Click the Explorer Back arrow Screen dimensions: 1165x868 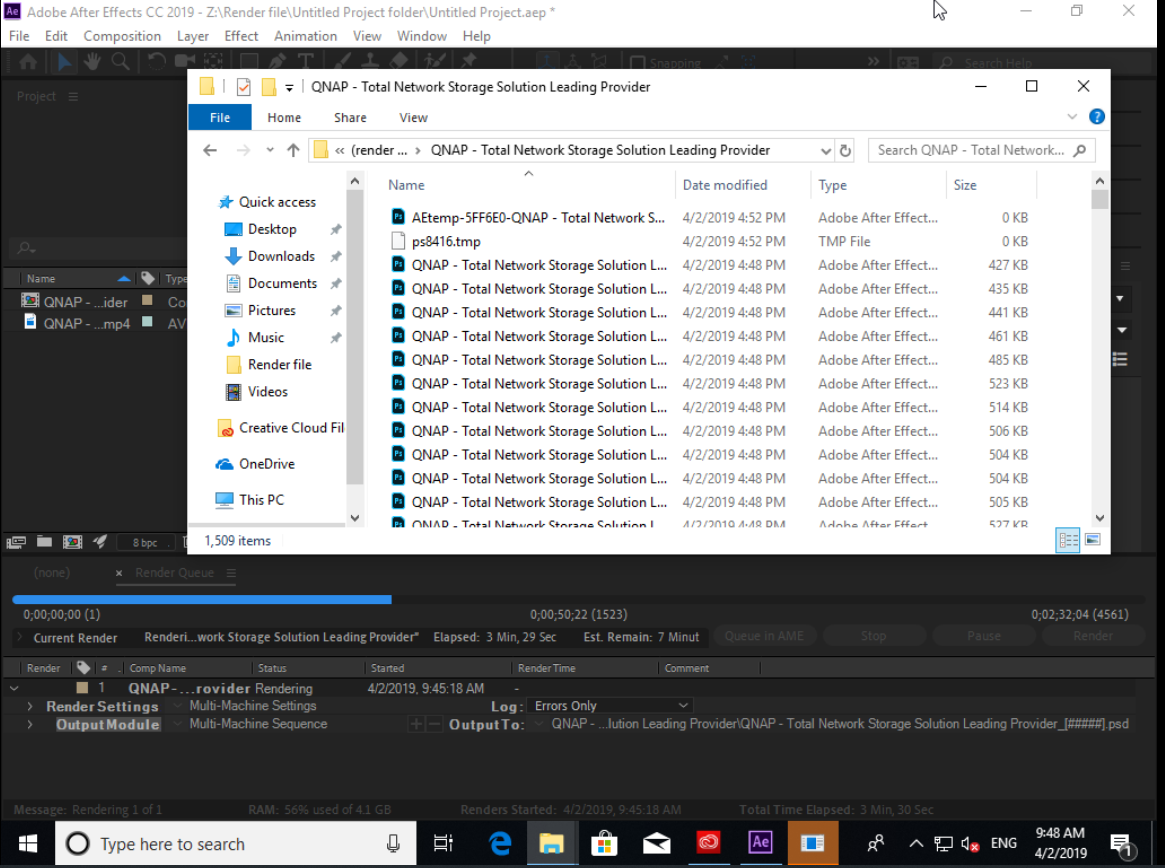click(x=210, y=150)
